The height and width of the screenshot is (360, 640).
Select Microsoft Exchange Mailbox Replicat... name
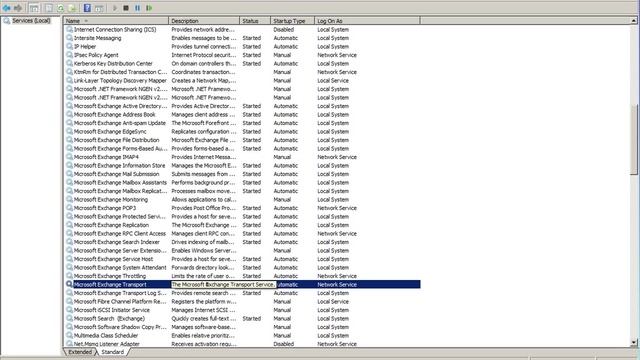pos(120,191)
